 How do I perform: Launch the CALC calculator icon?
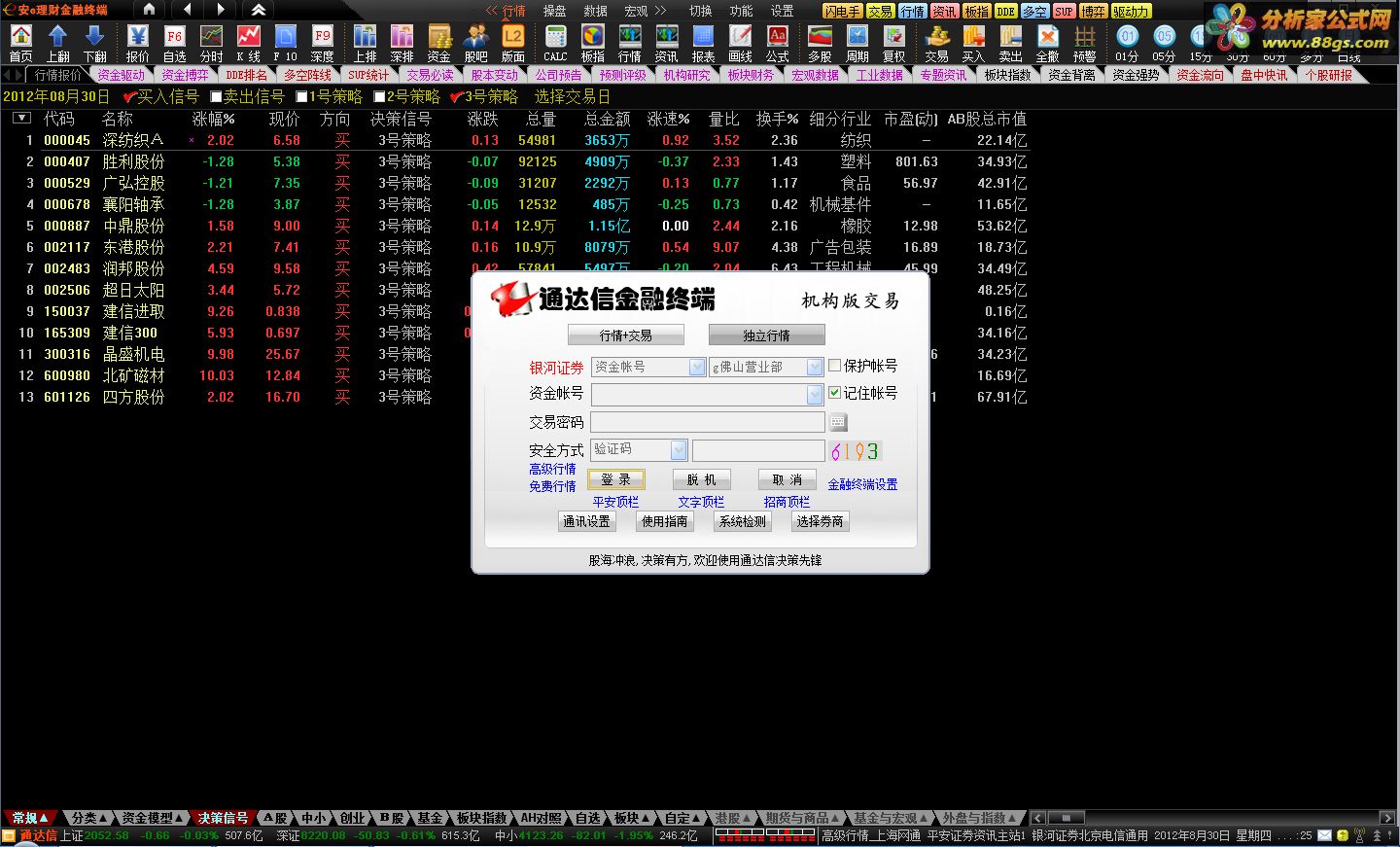[x=555, y=43]
